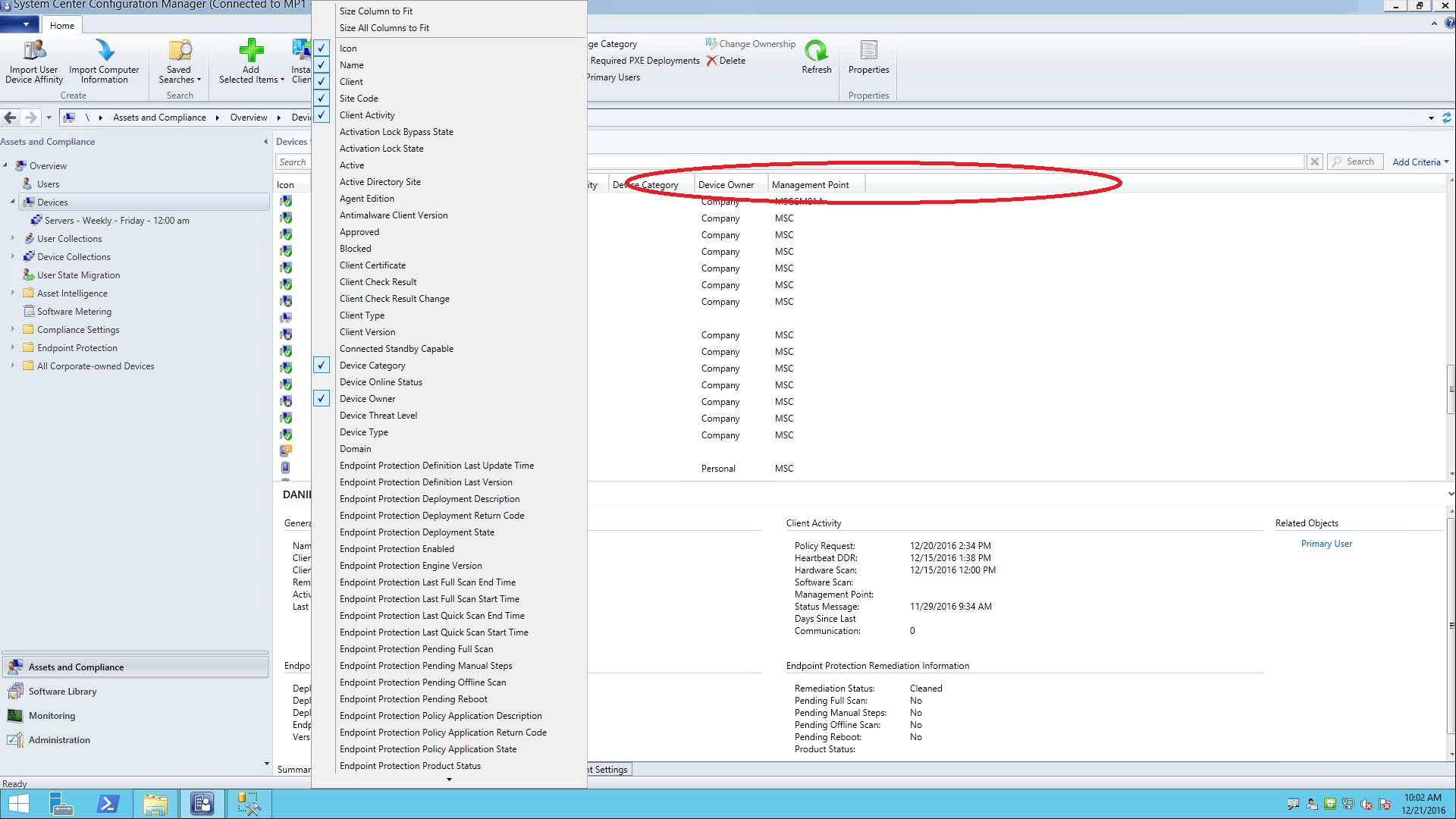Open Monitoring workspace
This screenshot has height=819, width=1456.
(x=135, y=716)
